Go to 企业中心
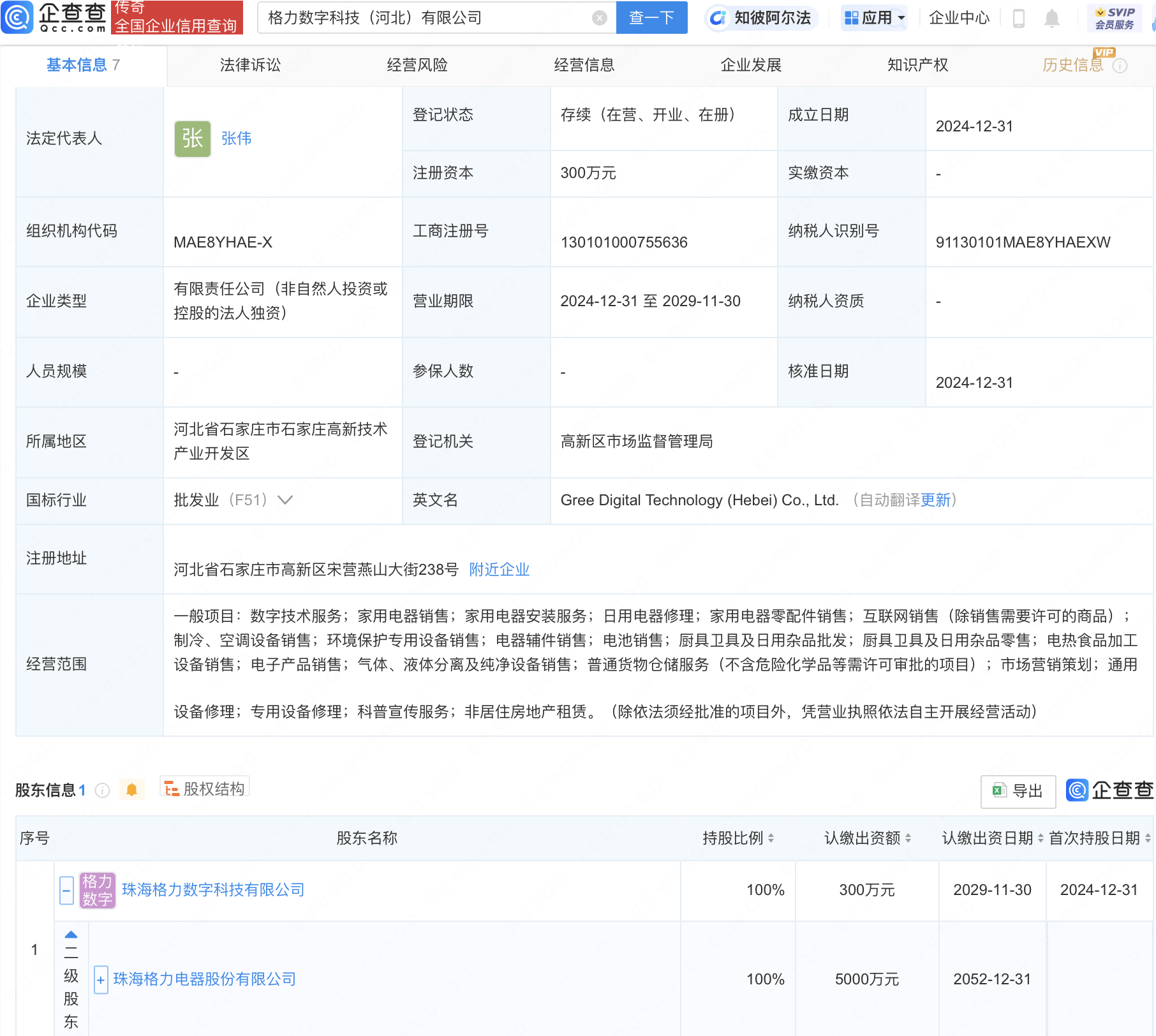The width and height of the screenshot is (1156, 1036). (959, 18)
